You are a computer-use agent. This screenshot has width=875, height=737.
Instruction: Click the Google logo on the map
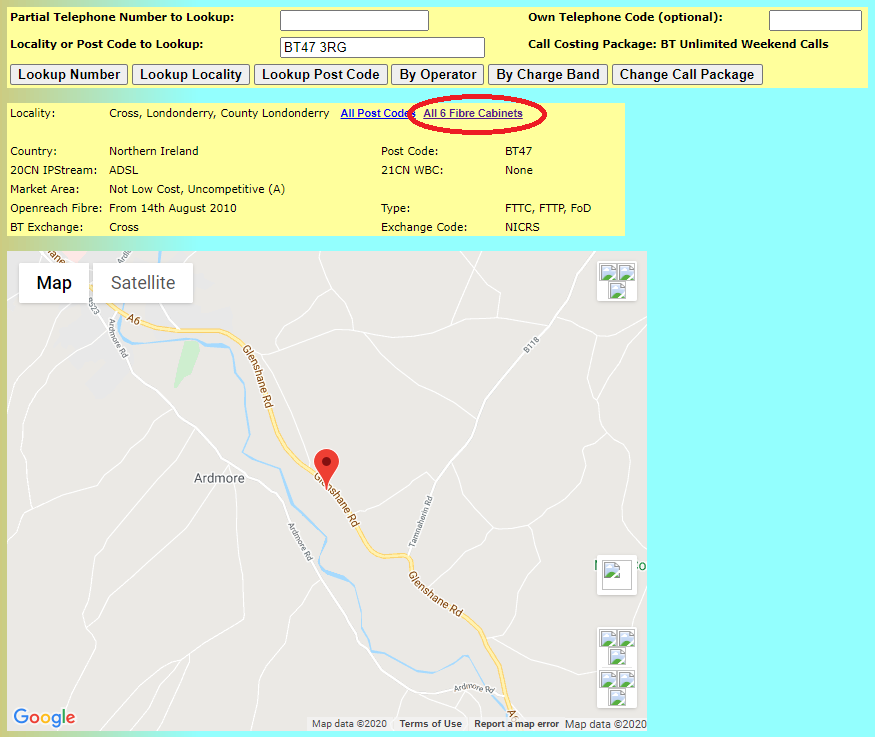coord(44,717)
